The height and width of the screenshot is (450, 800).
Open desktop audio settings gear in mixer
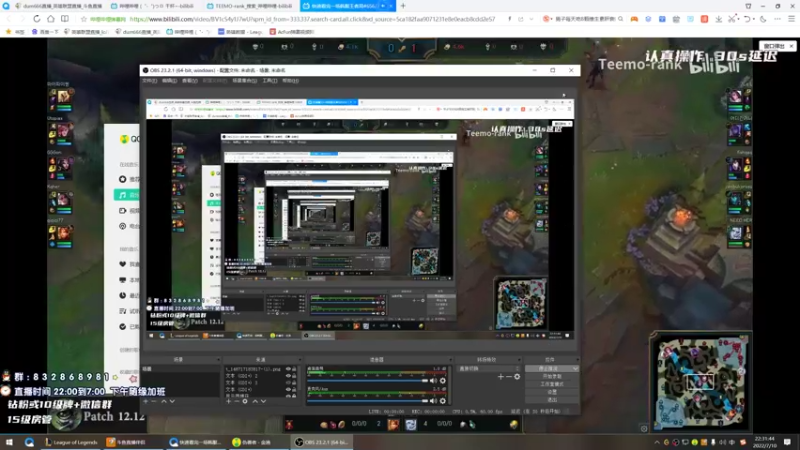[x=442, y=381]
